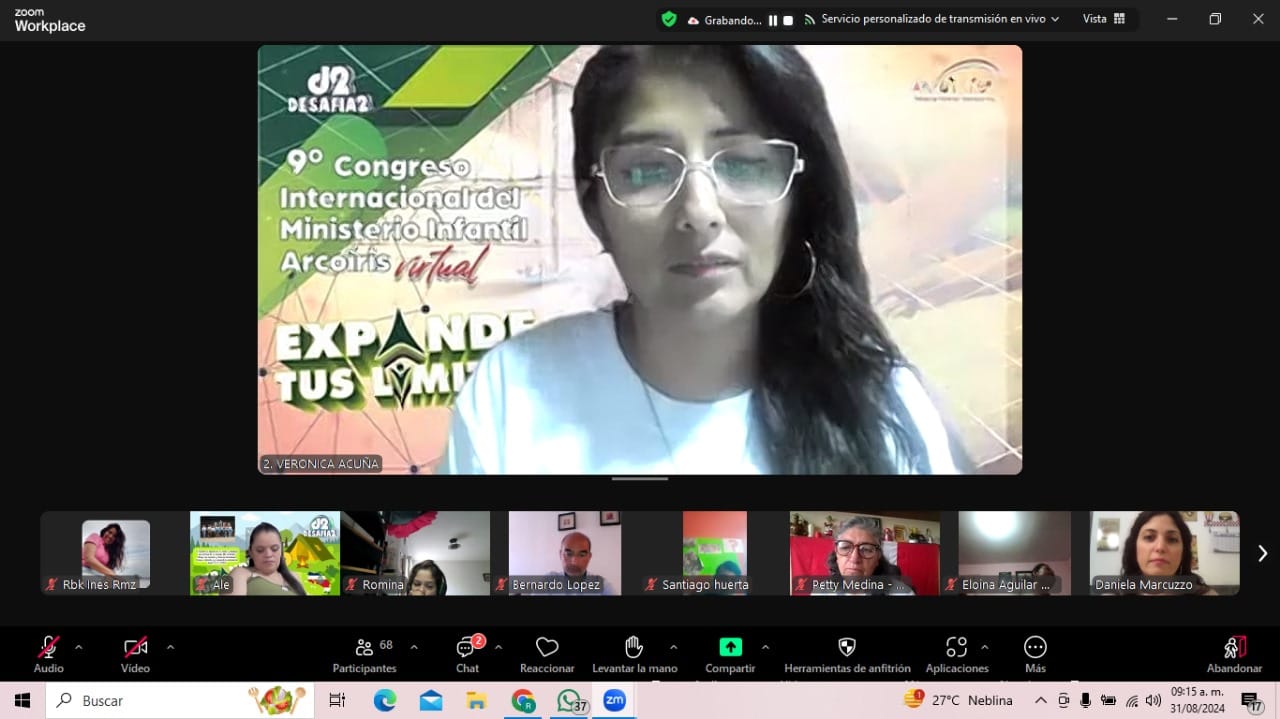This screenshot has height=719, width=1280.
Task: Open Windows Task View
Action: click(337, 701)
